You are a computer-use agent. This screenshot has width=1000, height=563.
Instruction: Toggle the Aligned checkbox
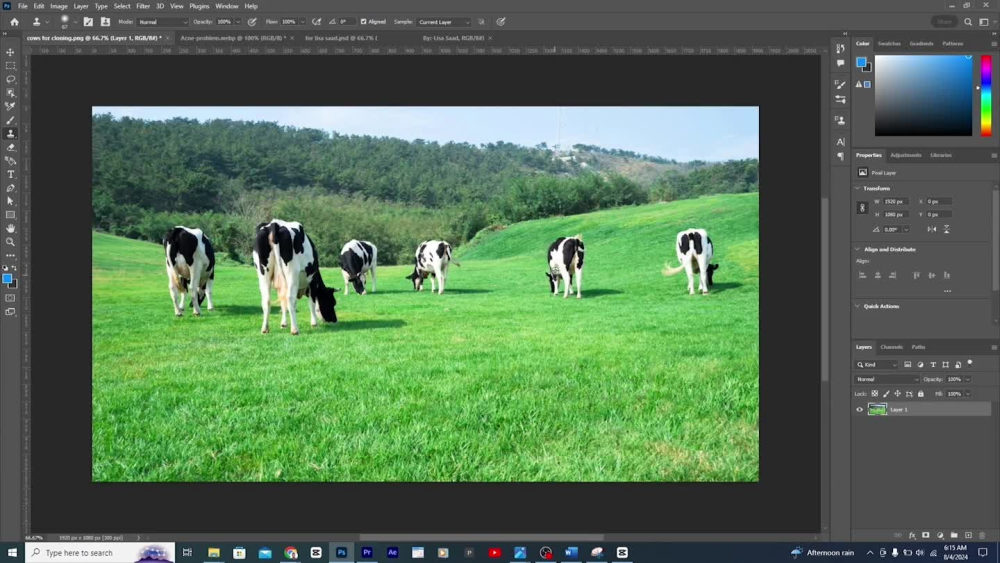coord(364,22)
